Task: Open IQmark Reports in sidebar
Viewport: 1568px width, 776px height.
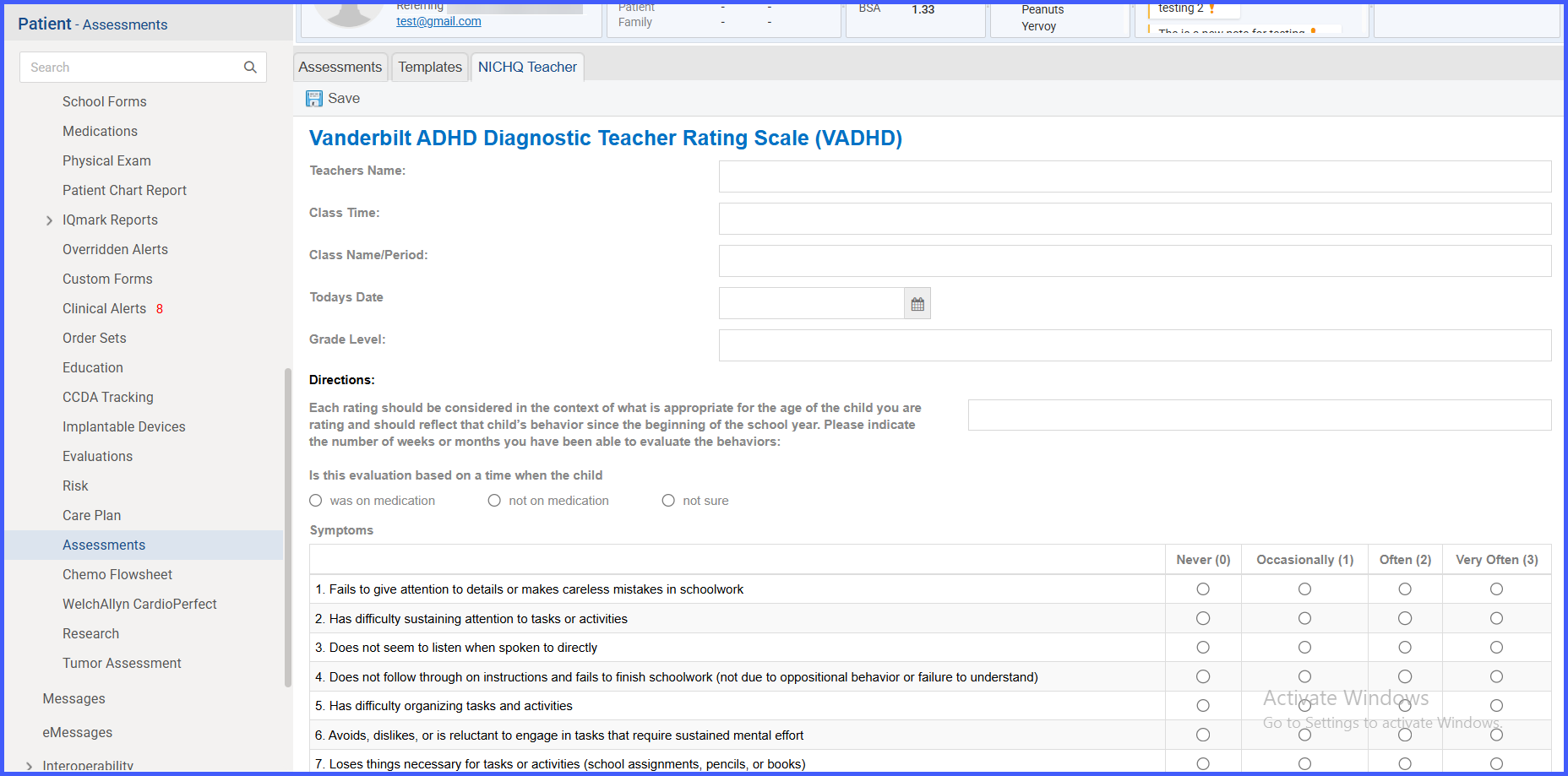Action: click(110, 220)
